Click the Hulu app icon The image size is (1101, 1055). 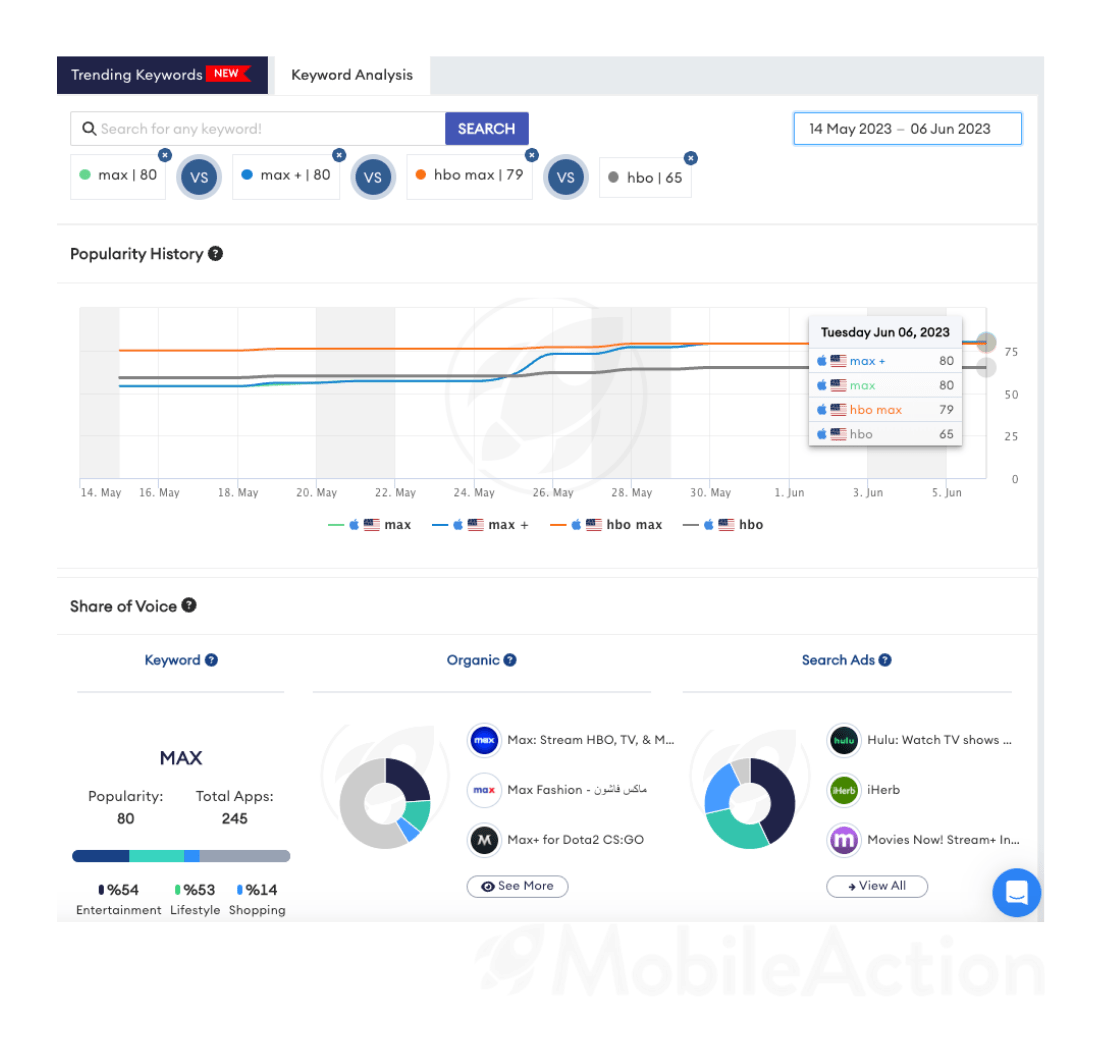(844, 740)
